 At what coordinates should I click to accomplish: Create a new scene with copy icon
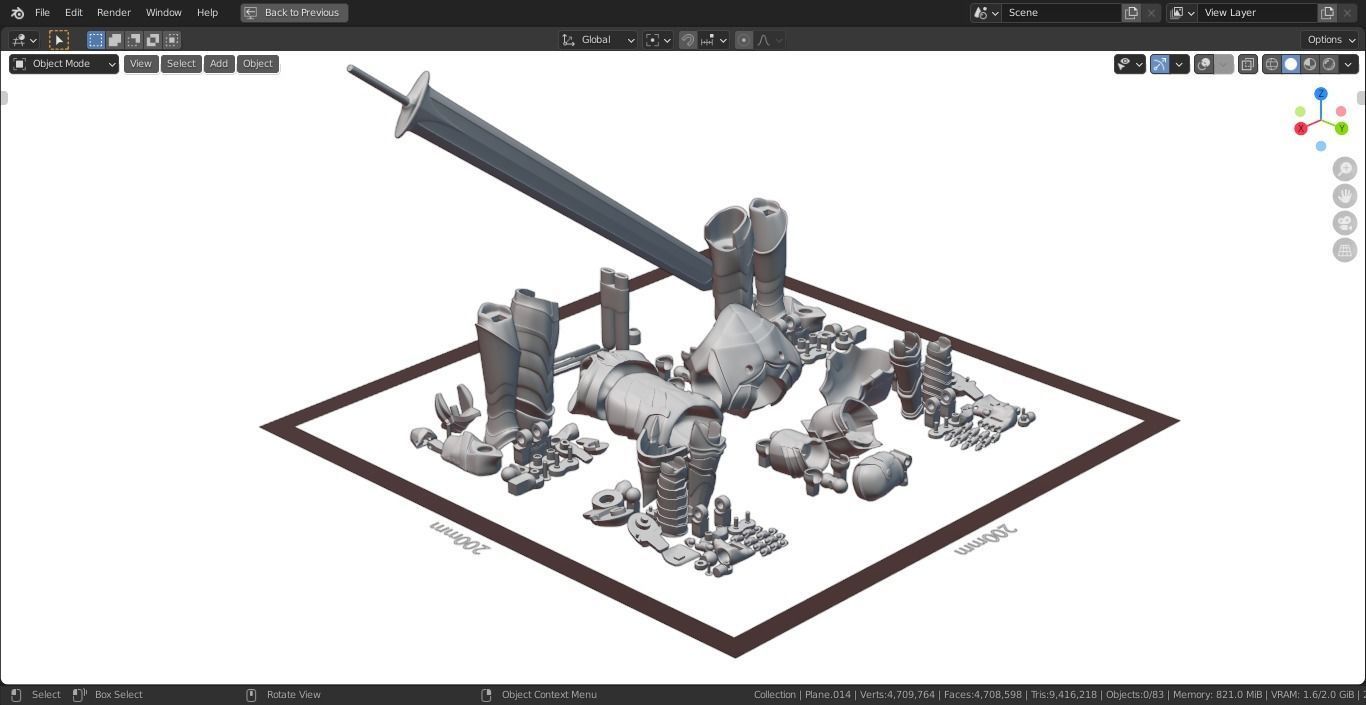point(1131,13)
